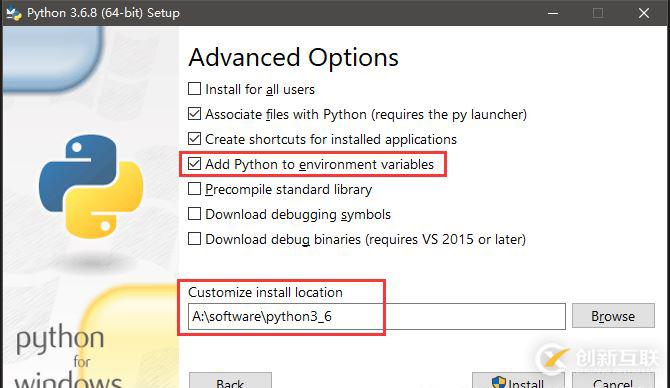This screenshot has height=388, width=670.
Task: Uncheck Create shortcuts for installed applications
Action: [194, 139]
